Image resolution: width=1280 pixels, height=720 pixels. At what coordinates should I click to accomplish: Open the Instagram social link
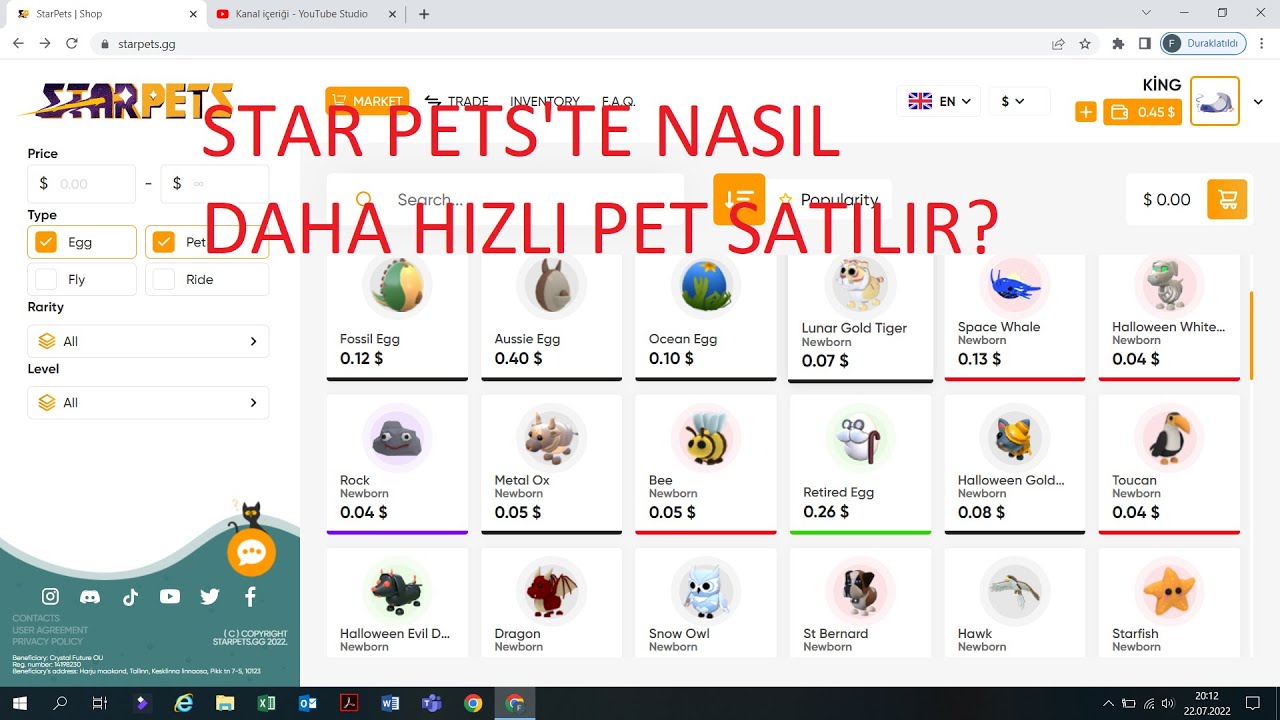coord(50,597)
